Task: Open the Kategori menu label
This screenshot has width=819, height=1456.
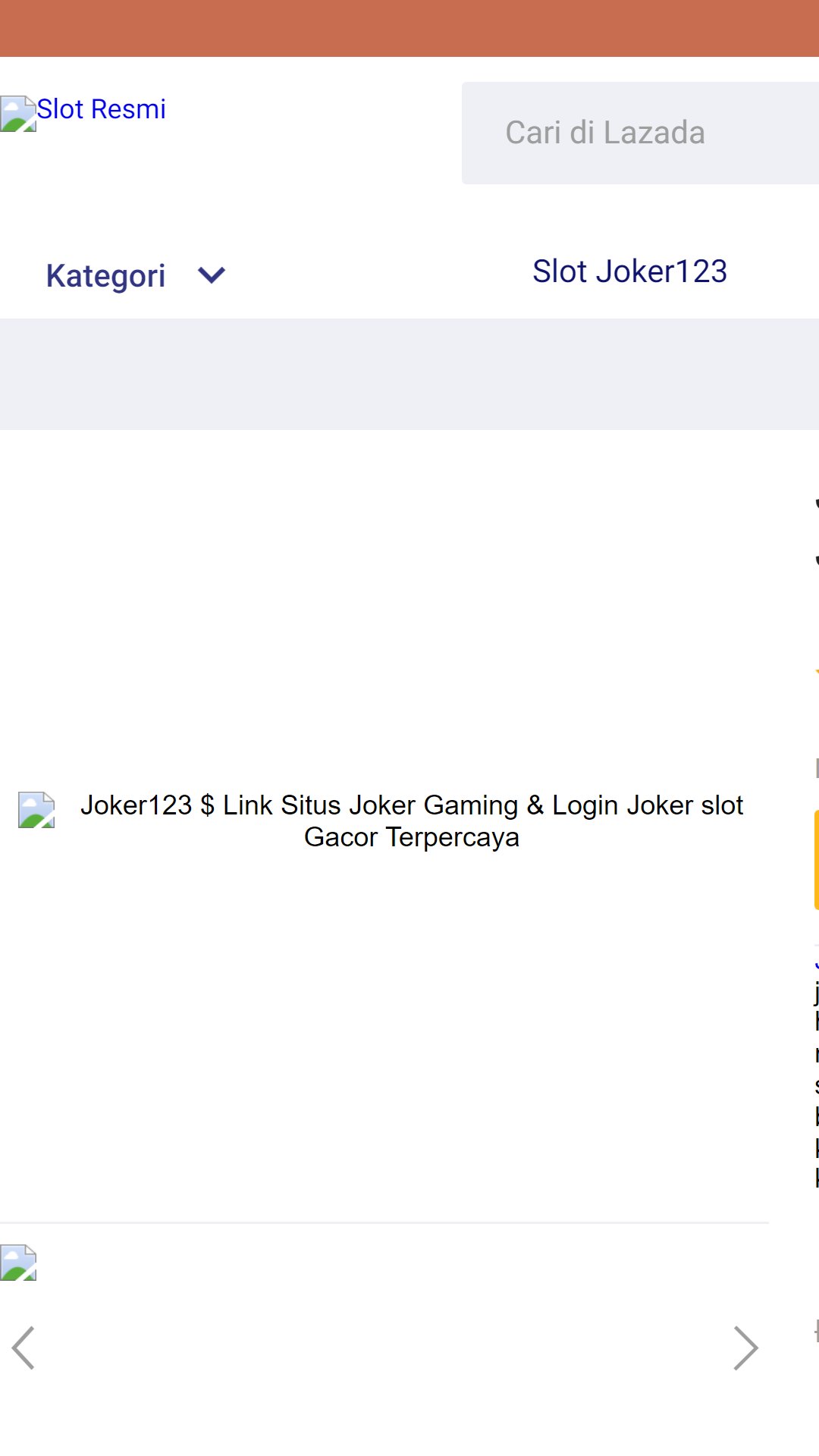Action: (105, 275)
